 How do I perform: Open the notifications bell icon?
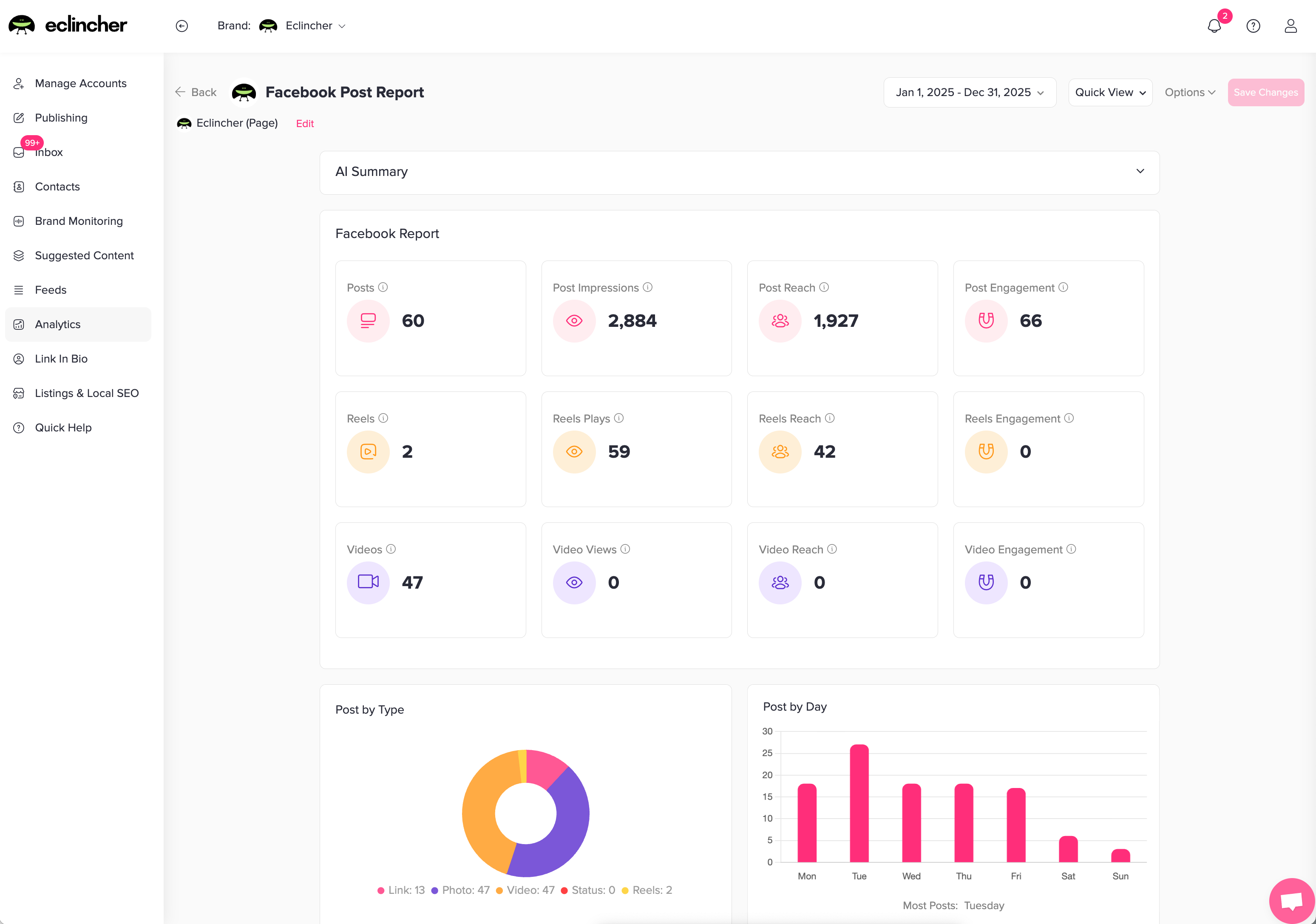click(1214, 26)
